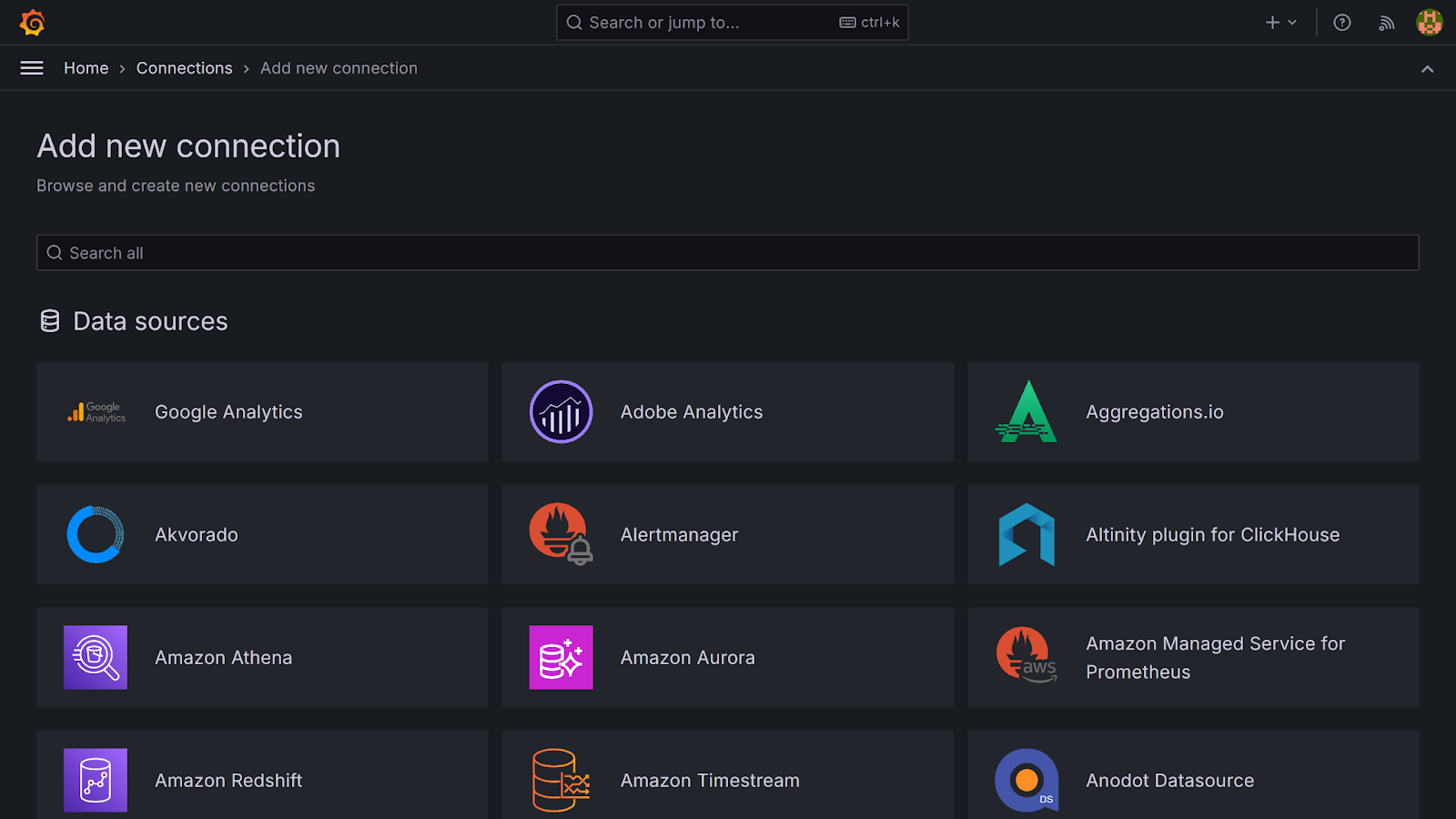
Task: Click the Amazon Timestream database icon
Action: (x=561, y=780)
